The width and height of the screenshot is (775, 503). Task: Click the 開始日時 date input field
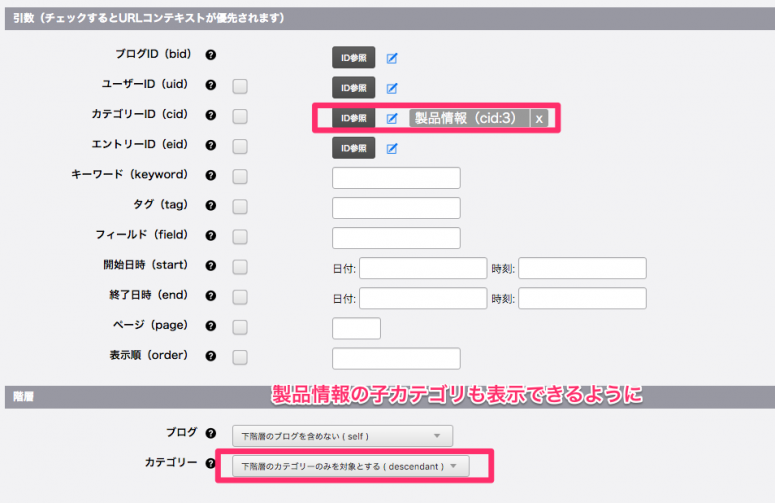click(x=422, y=268)
